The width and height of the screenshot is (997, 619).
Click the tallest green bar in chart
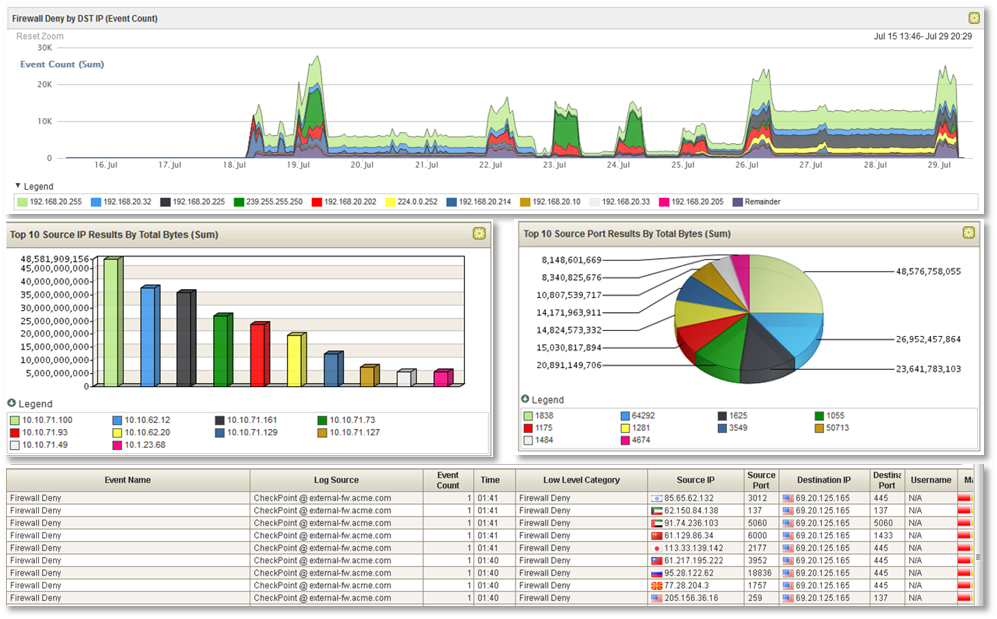coord(113,322)
